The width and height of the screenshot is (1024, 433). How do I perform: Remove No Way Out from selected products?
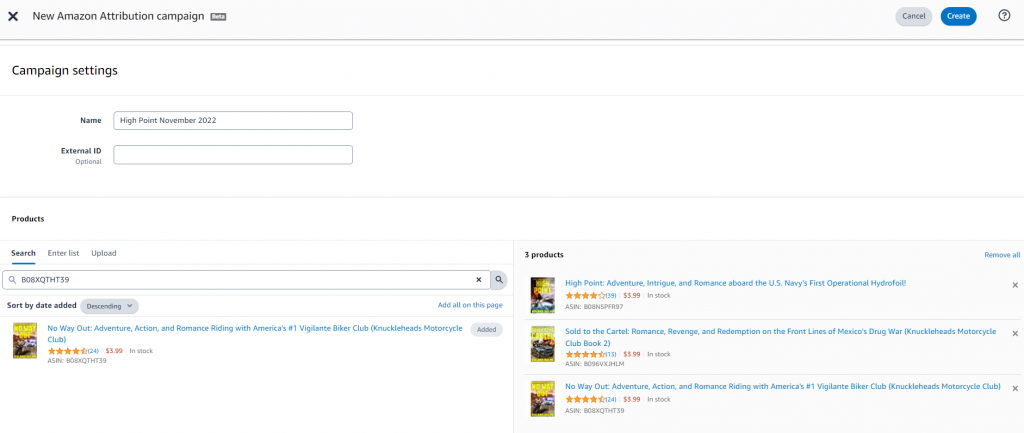1015,388
